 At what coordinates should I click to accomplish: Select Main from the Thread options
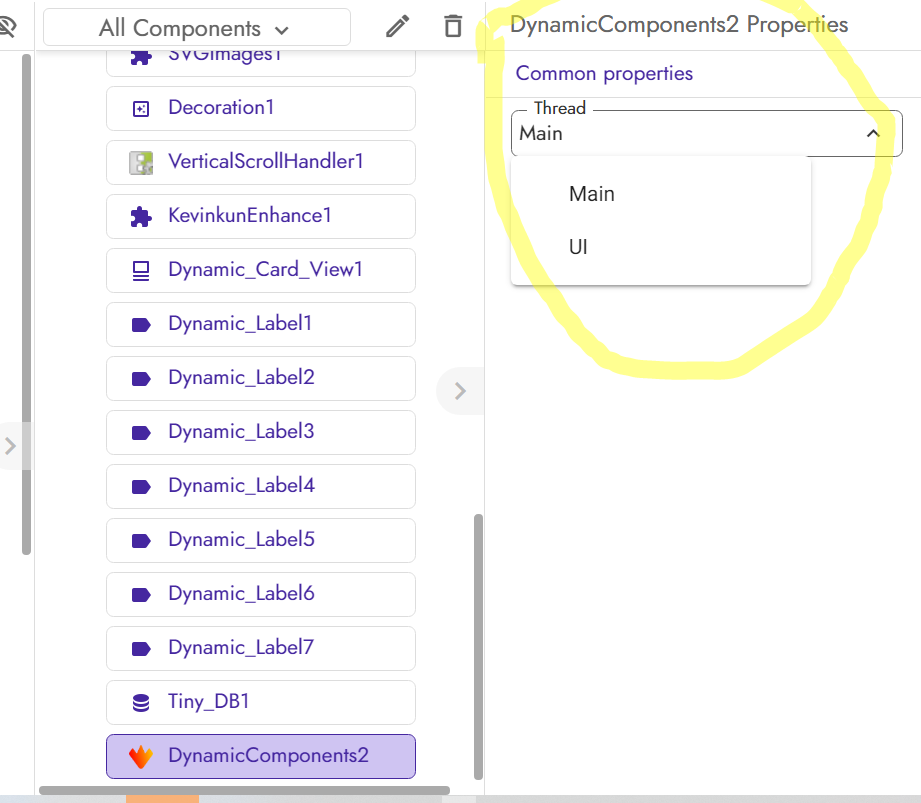[x=591, y=194]
